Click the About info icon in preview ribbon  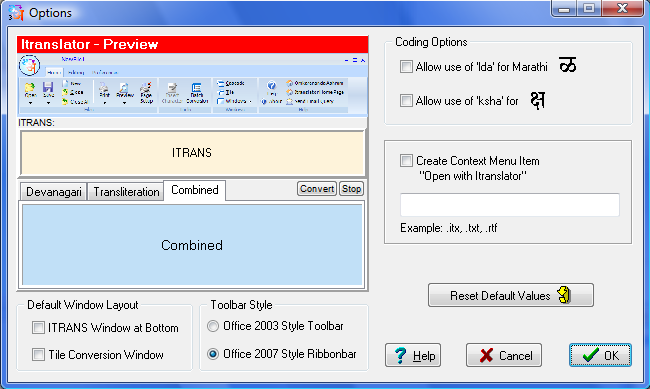coord(264,101)
